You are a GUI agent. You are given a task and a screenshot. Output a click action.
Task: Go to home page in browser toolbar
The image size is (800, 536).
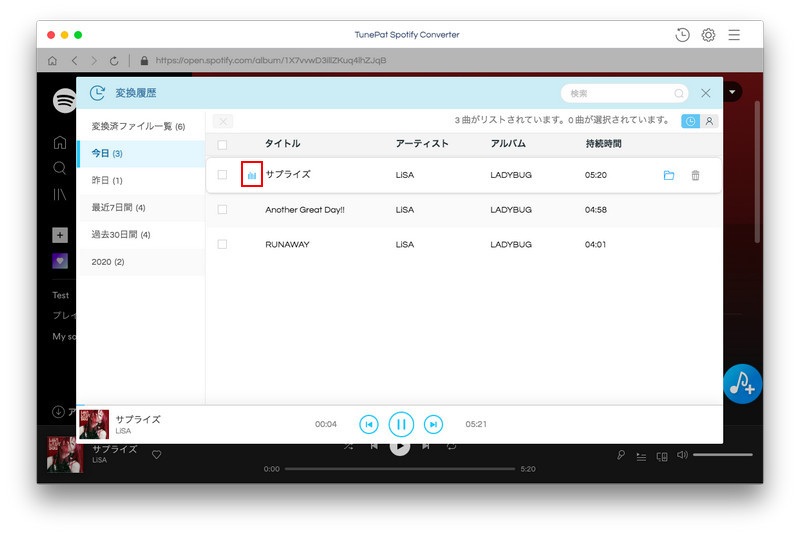pyautogui.click(x=52, y=61)
